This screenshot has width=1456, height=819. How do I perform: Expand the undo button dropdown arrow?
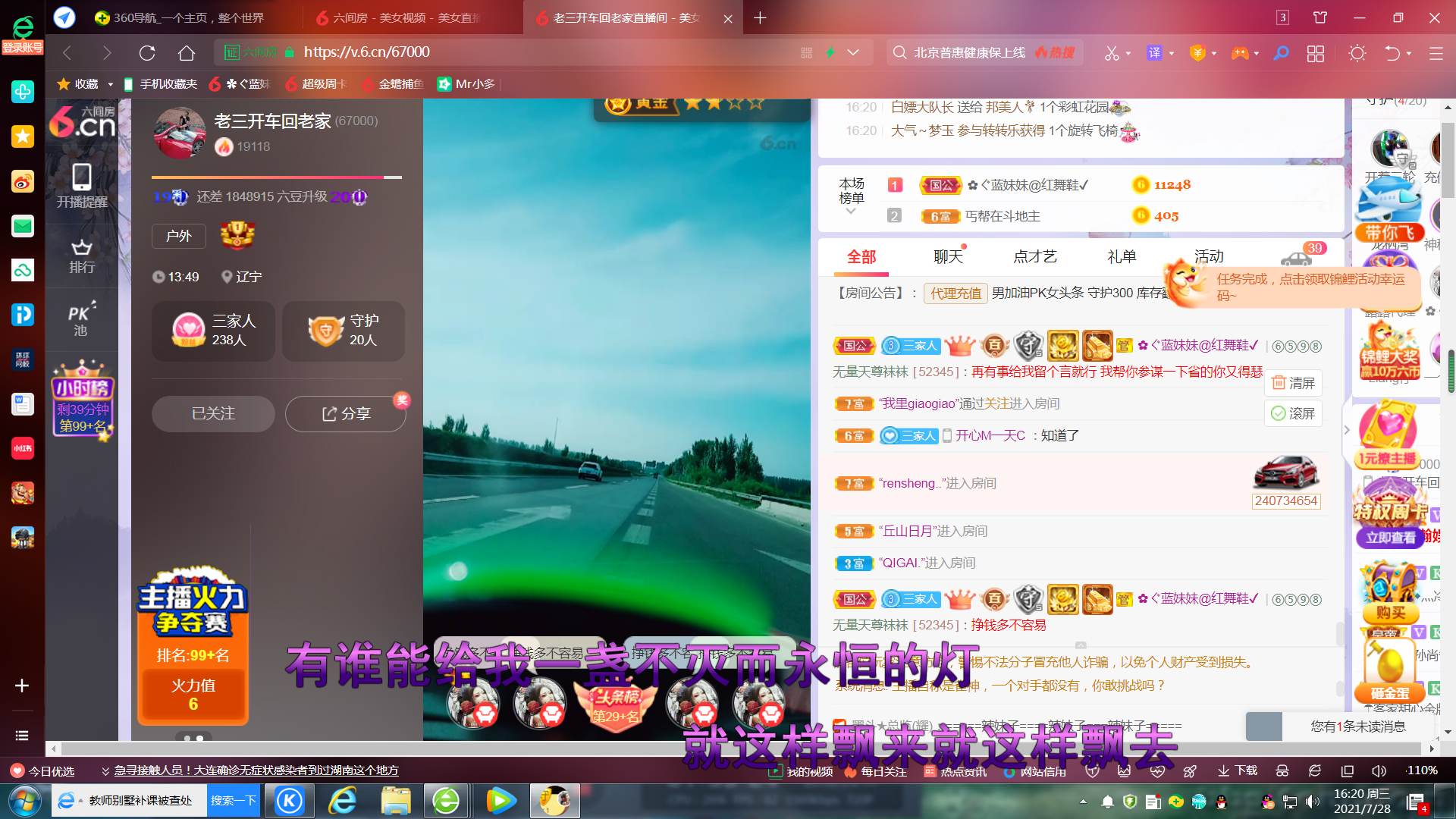coord(1409,53)
